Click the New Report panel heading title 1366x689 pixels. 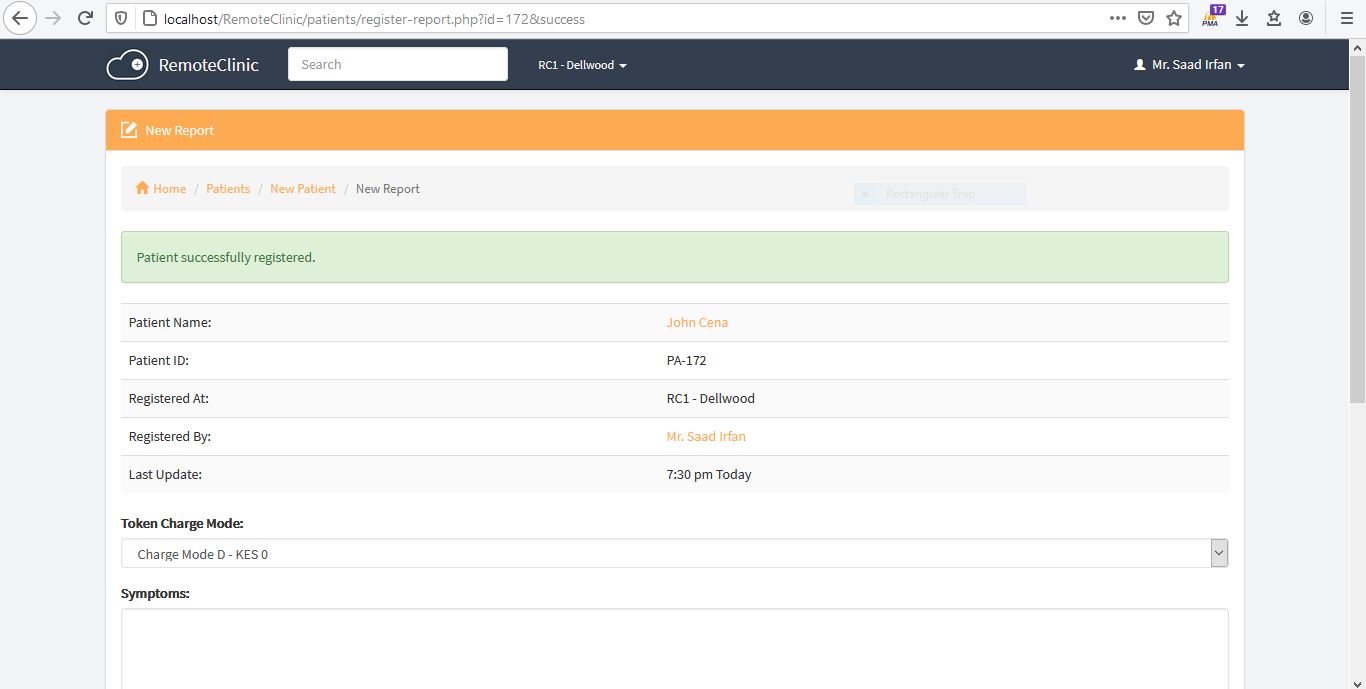click(x=179, y=130)
